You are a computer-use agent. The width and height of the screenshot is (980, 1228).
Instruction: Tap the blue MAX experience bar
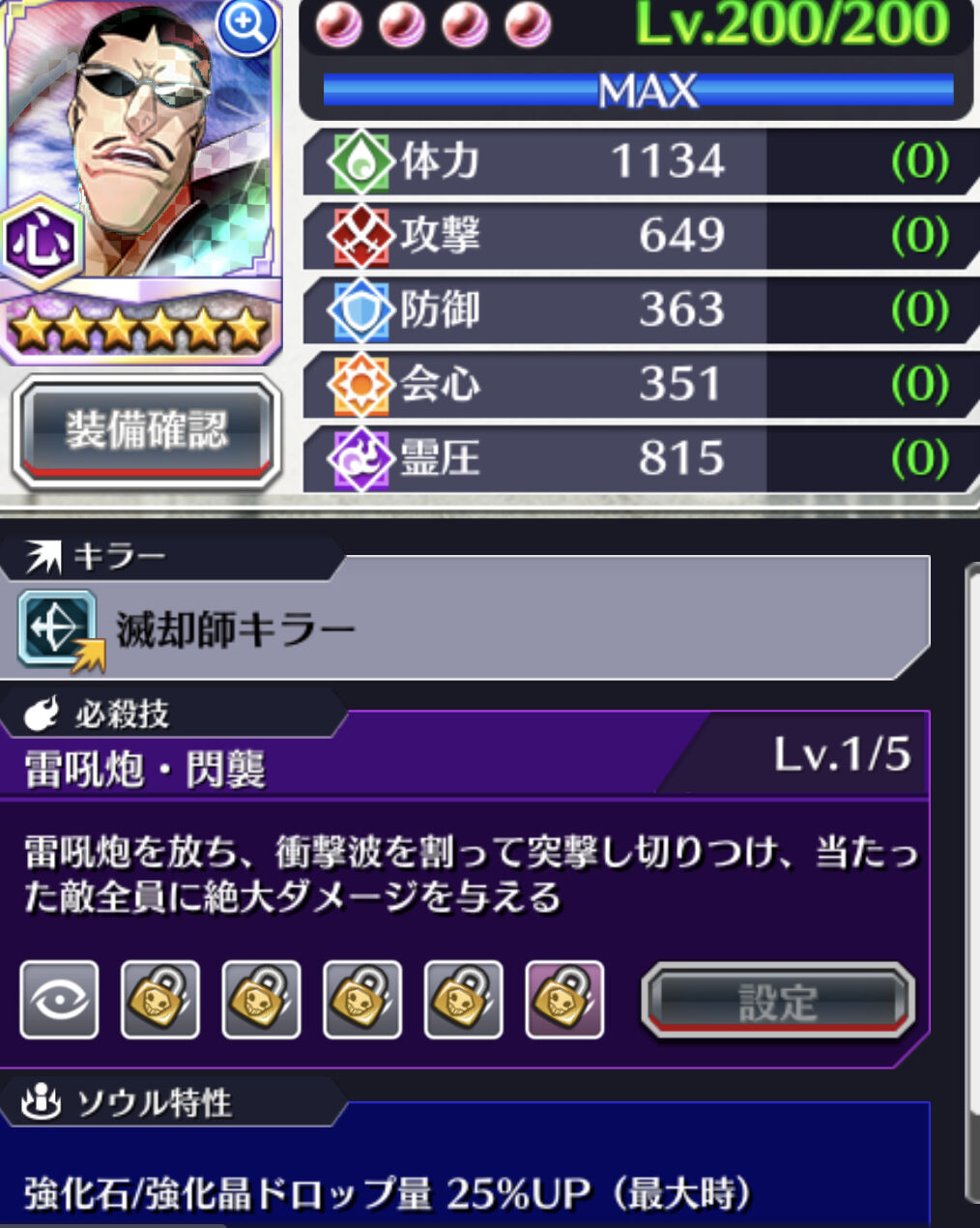pos(638,91)
